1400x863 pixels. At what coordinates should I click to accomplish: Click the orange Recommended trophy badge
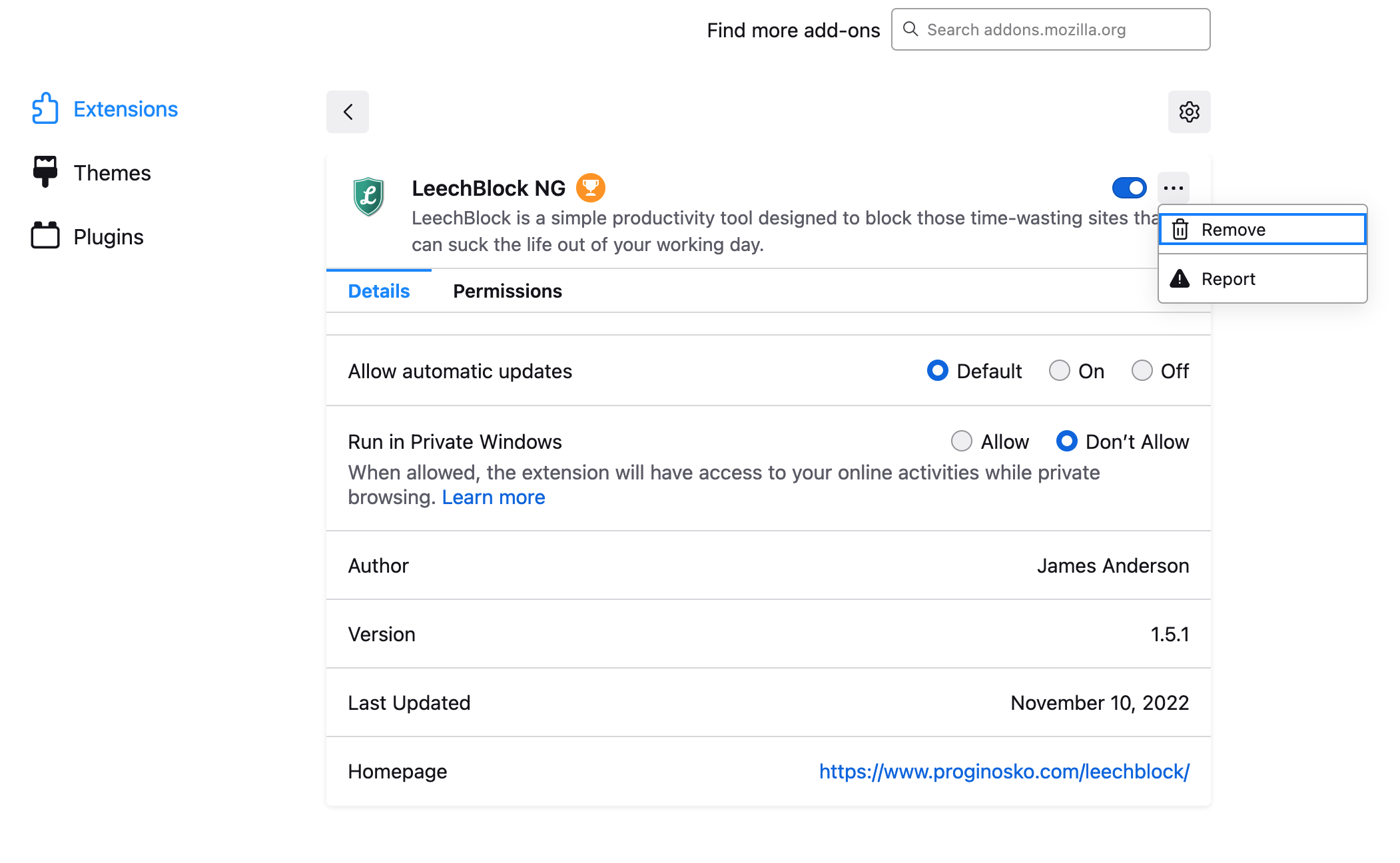[590, 188]
